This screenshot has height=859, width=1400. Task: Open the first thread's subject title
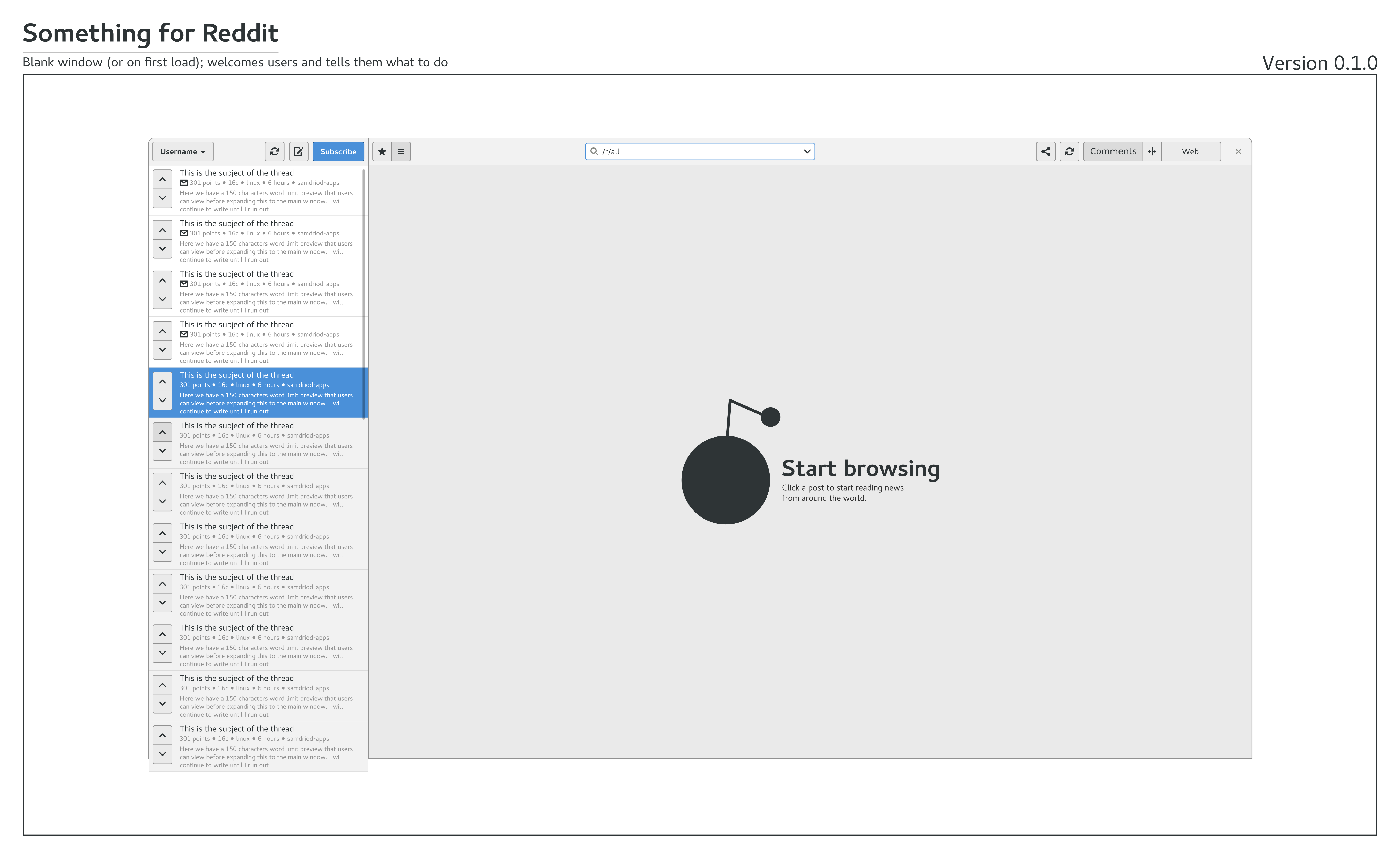[x=236, y=173]
